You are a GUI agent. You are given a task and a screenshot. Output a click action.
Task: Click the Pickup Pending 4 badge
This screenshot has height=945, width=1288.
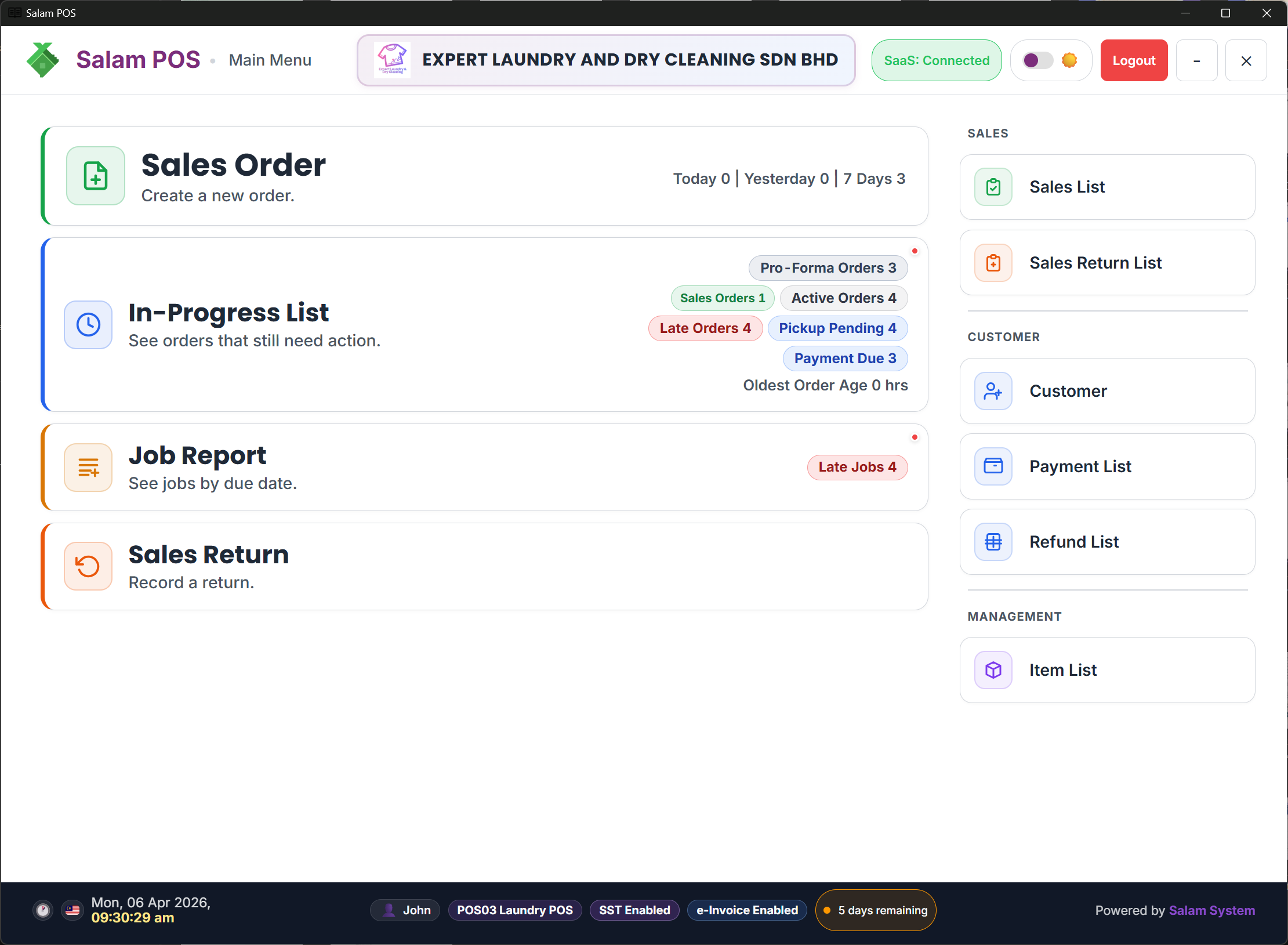pyautogui.click(x=837, y=328)
